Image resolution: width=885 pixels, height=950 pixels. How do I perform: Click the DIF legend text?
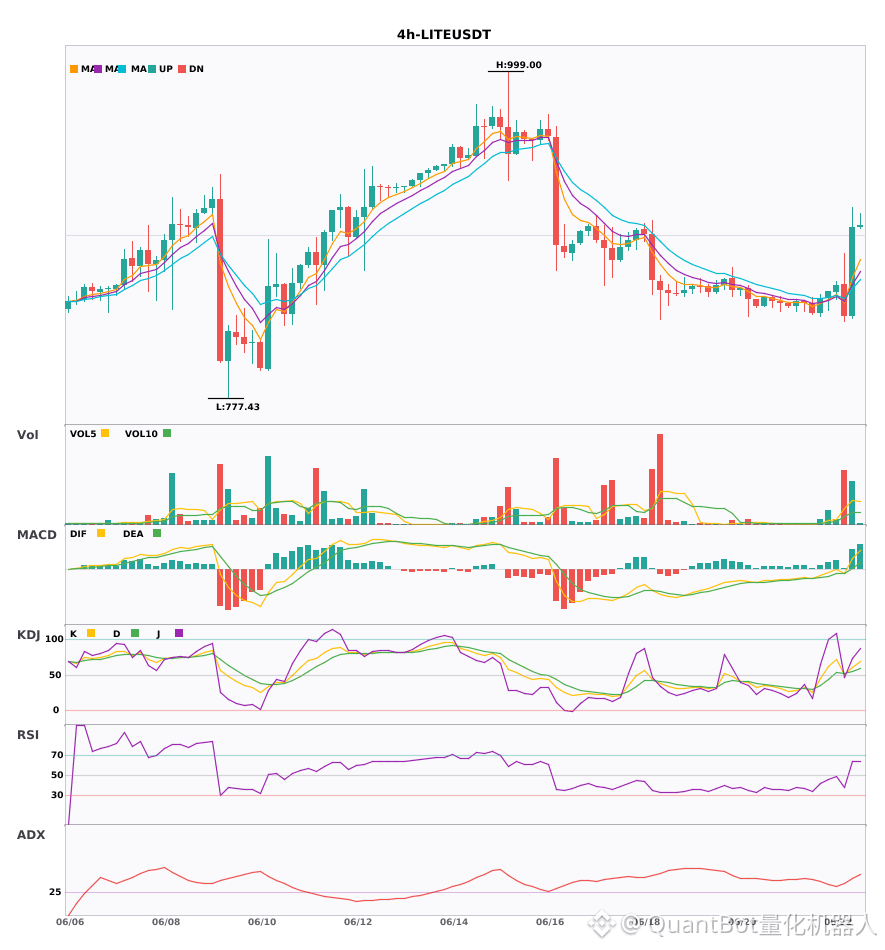pyautogui.click(x=78, y=534)
